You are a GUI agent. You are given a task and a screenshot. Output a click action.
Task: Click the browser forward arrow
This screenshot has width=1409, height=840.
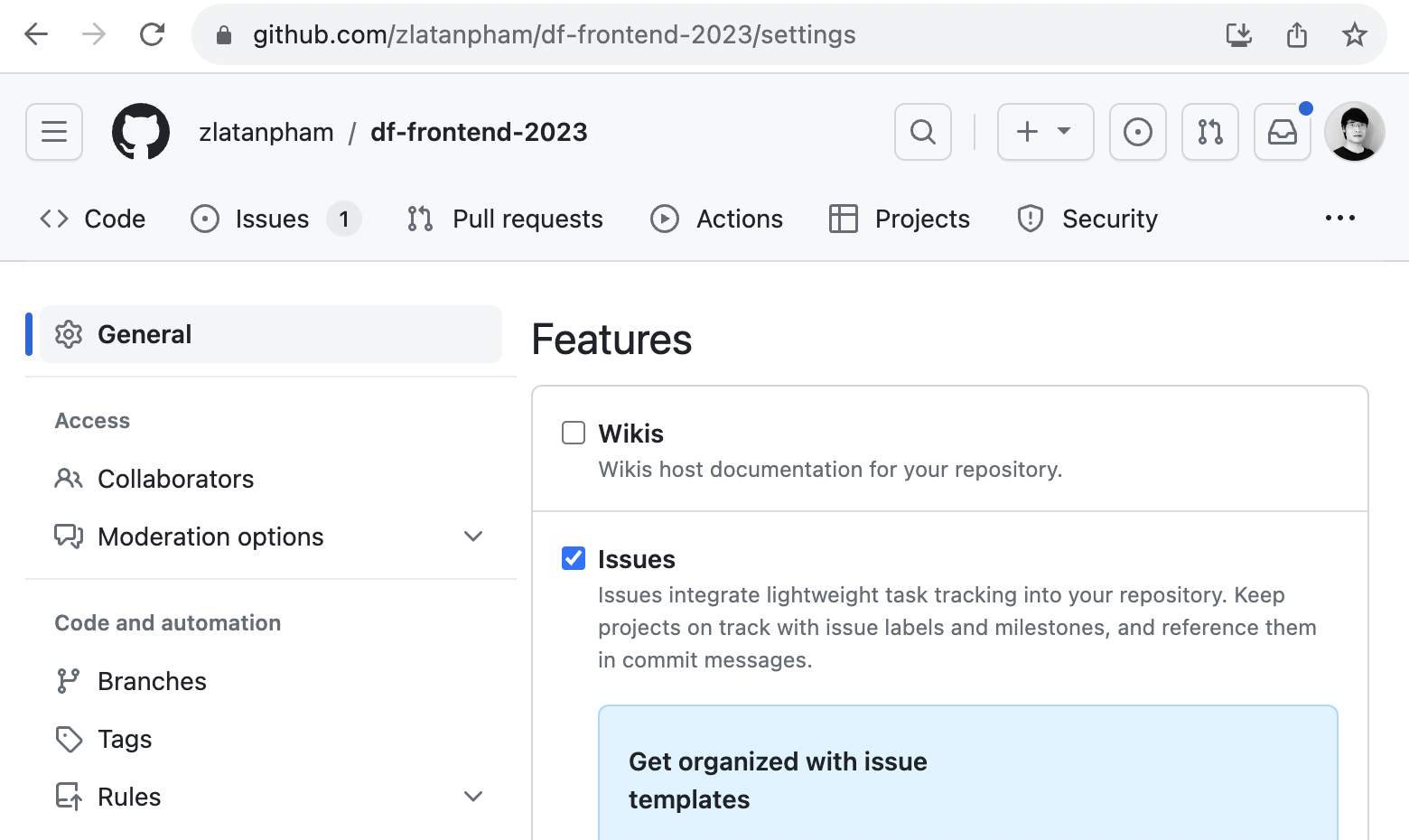pos(94,34)
